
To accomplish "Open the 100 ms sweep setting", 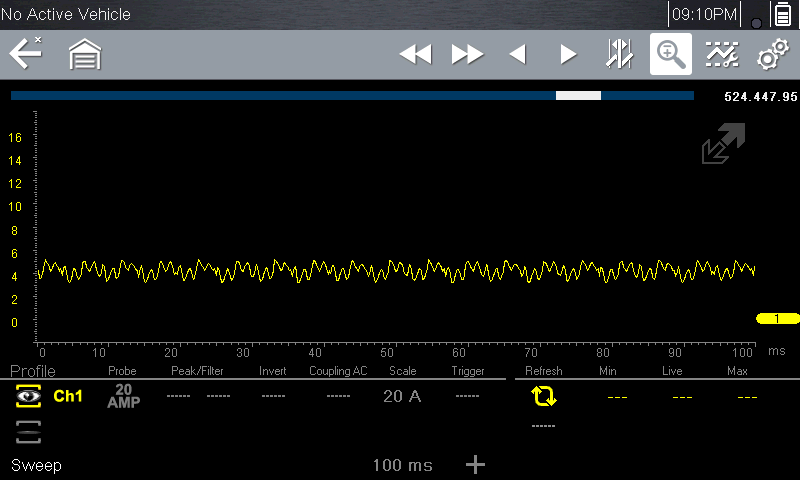I will tap(402, 465).
